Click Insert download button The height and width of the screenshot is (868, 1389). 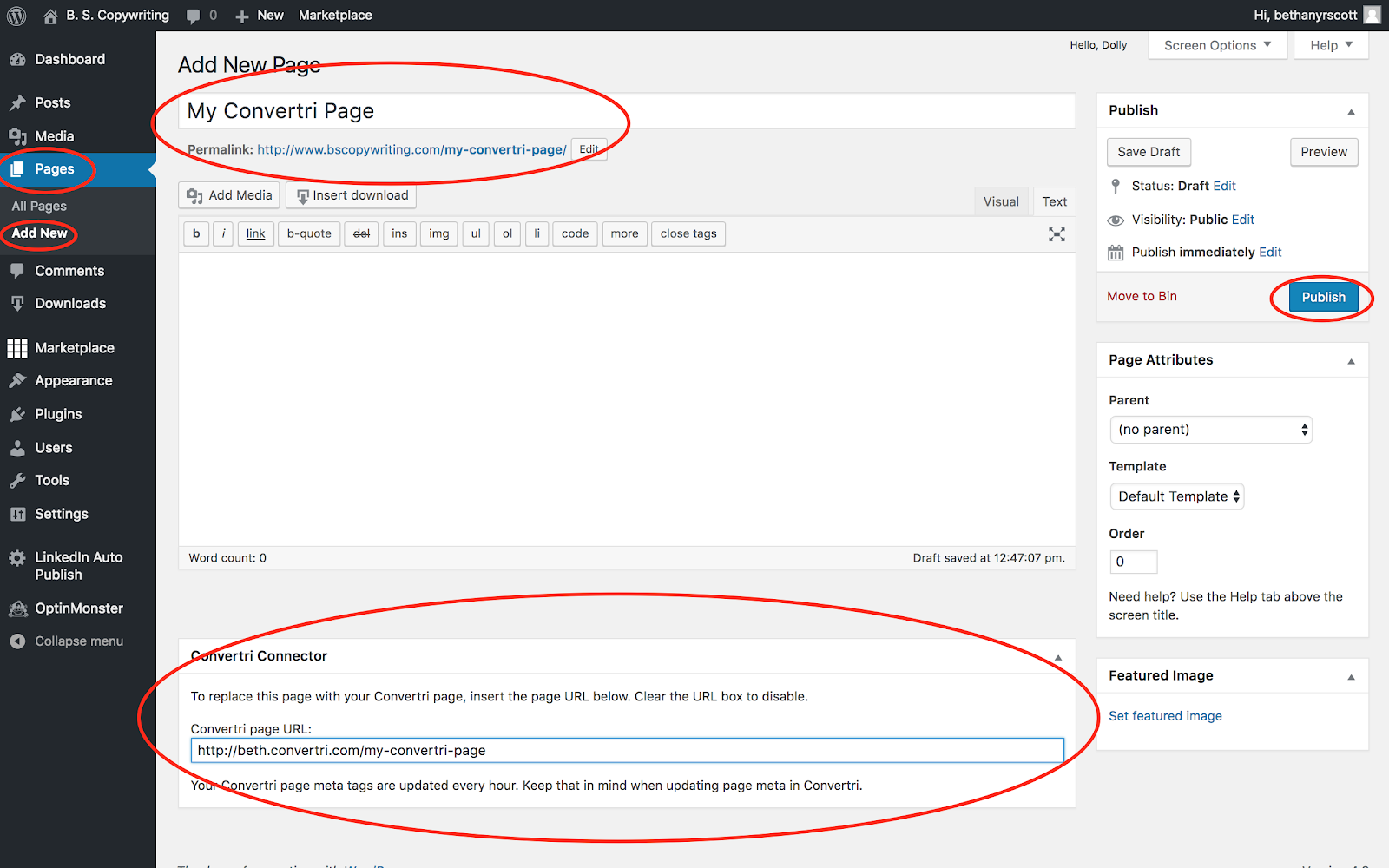352,195
